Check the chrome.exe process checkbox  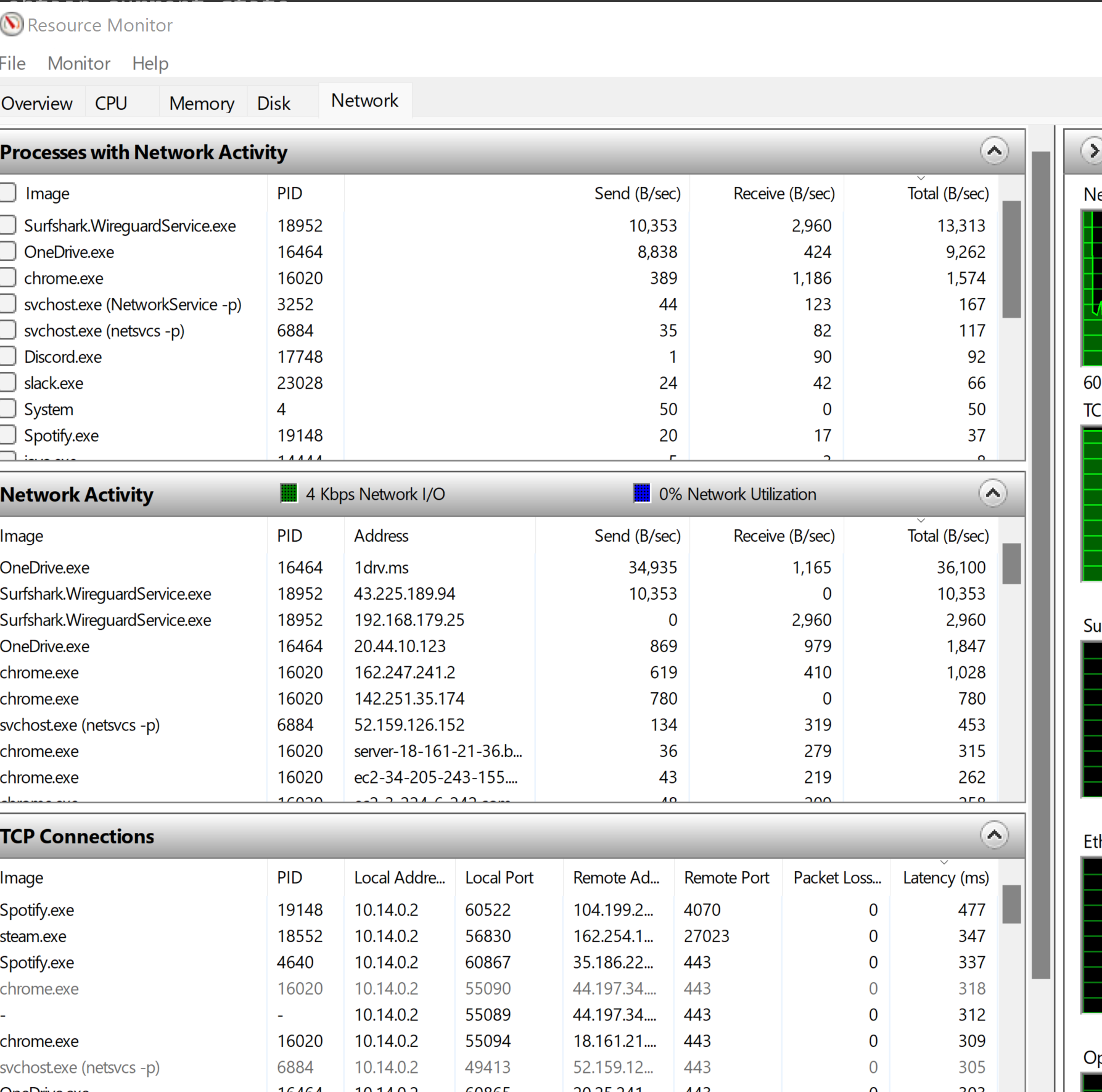(x=8, y=277)
